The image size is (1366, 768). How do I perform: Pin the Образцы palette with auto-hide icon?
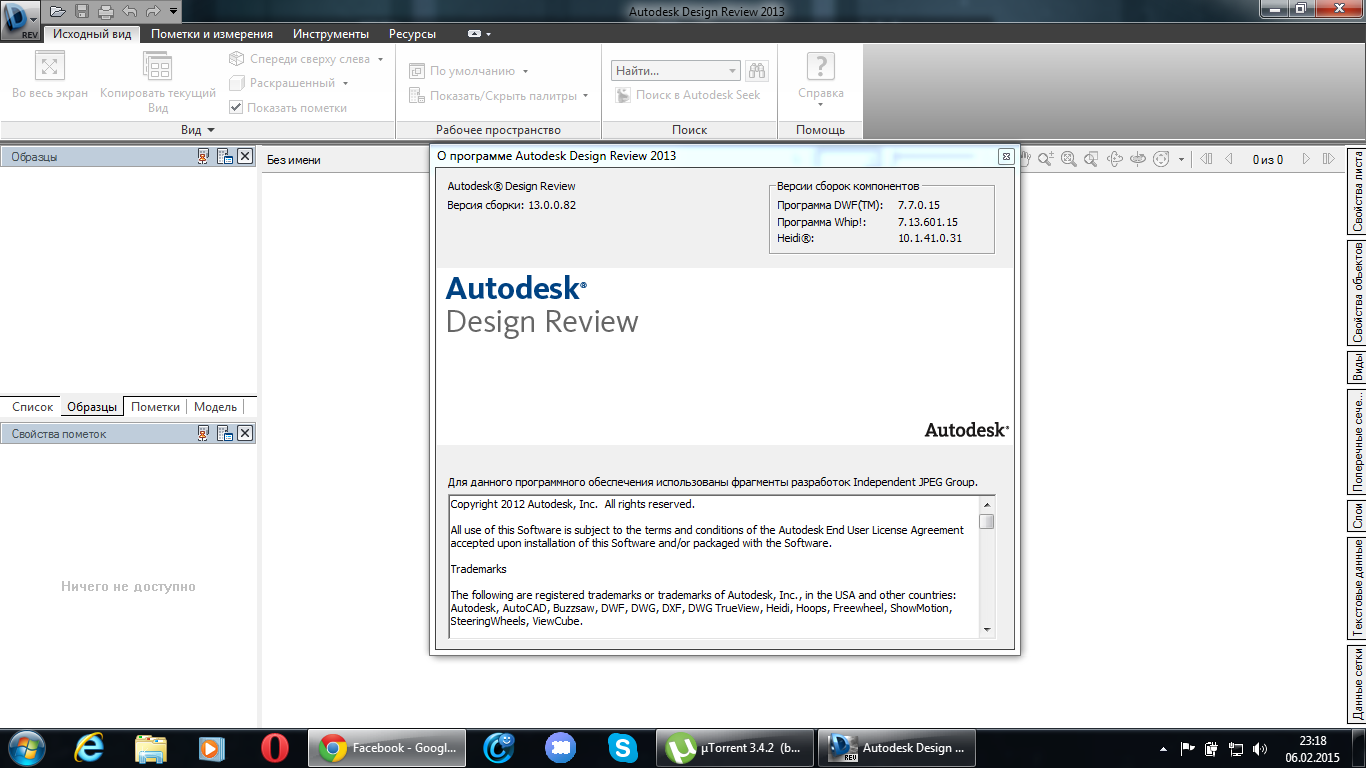[203, 156]
